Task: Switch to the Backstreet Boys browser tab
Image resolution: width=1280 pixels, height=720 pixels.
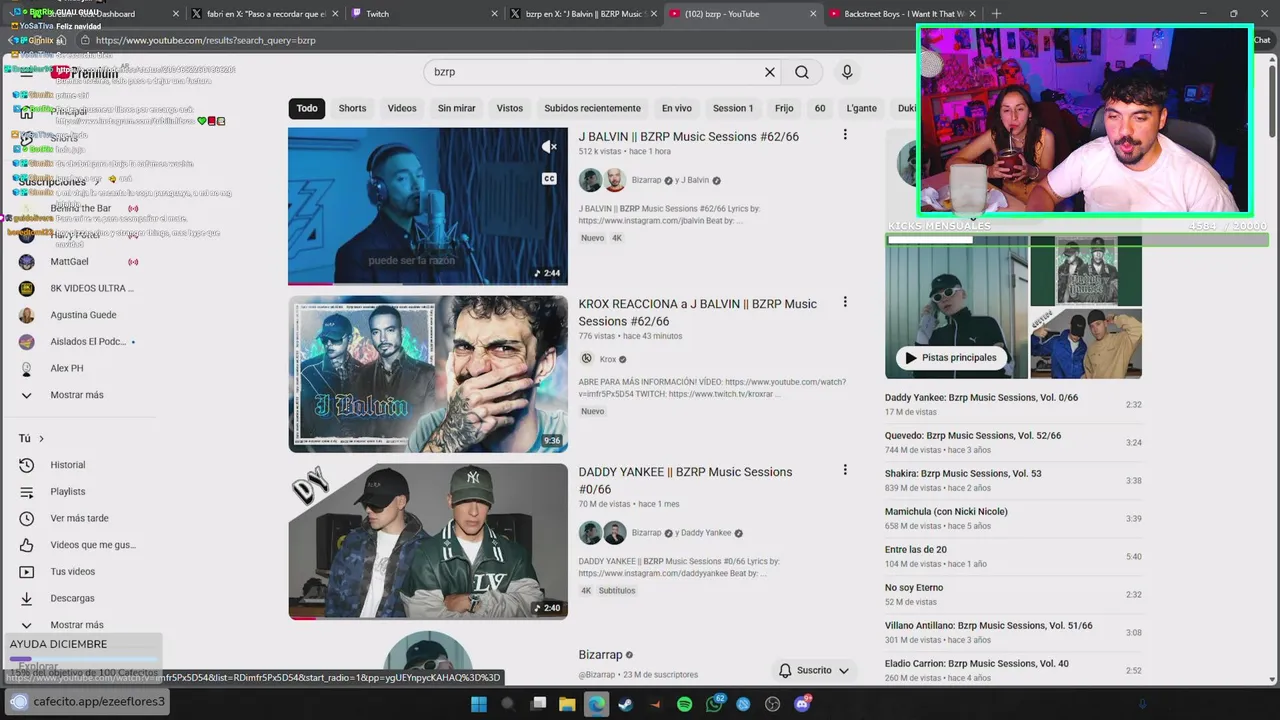Action: pyautogui.click(x=904, y=14)
